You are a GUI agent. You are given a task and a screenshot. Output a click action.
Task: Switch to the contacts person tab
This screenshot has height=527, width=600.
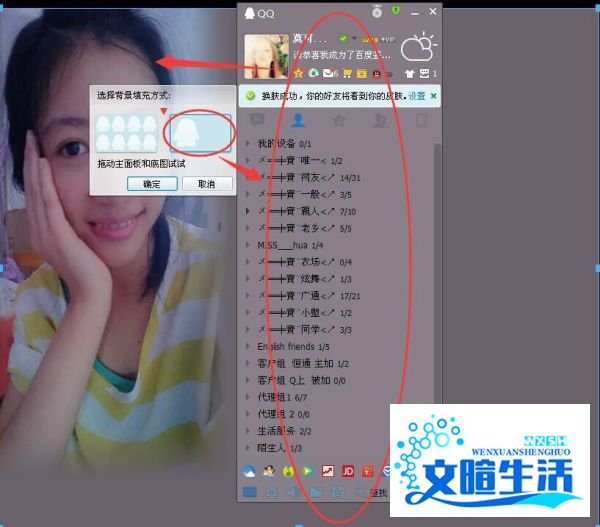tap(298, 120)
